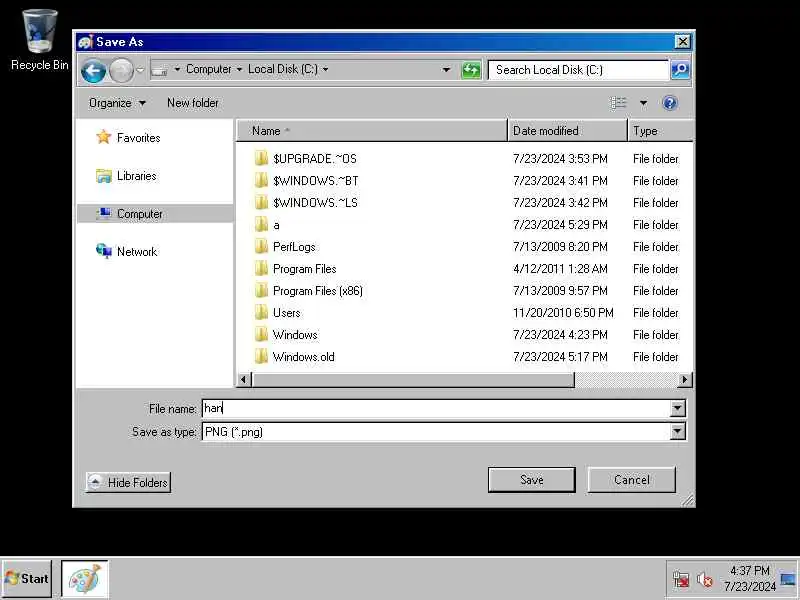The height and width of the screenshot is (600, 800).
Task: Click the date 4/12/2011 1:28 AM
Action: (560, 269)
